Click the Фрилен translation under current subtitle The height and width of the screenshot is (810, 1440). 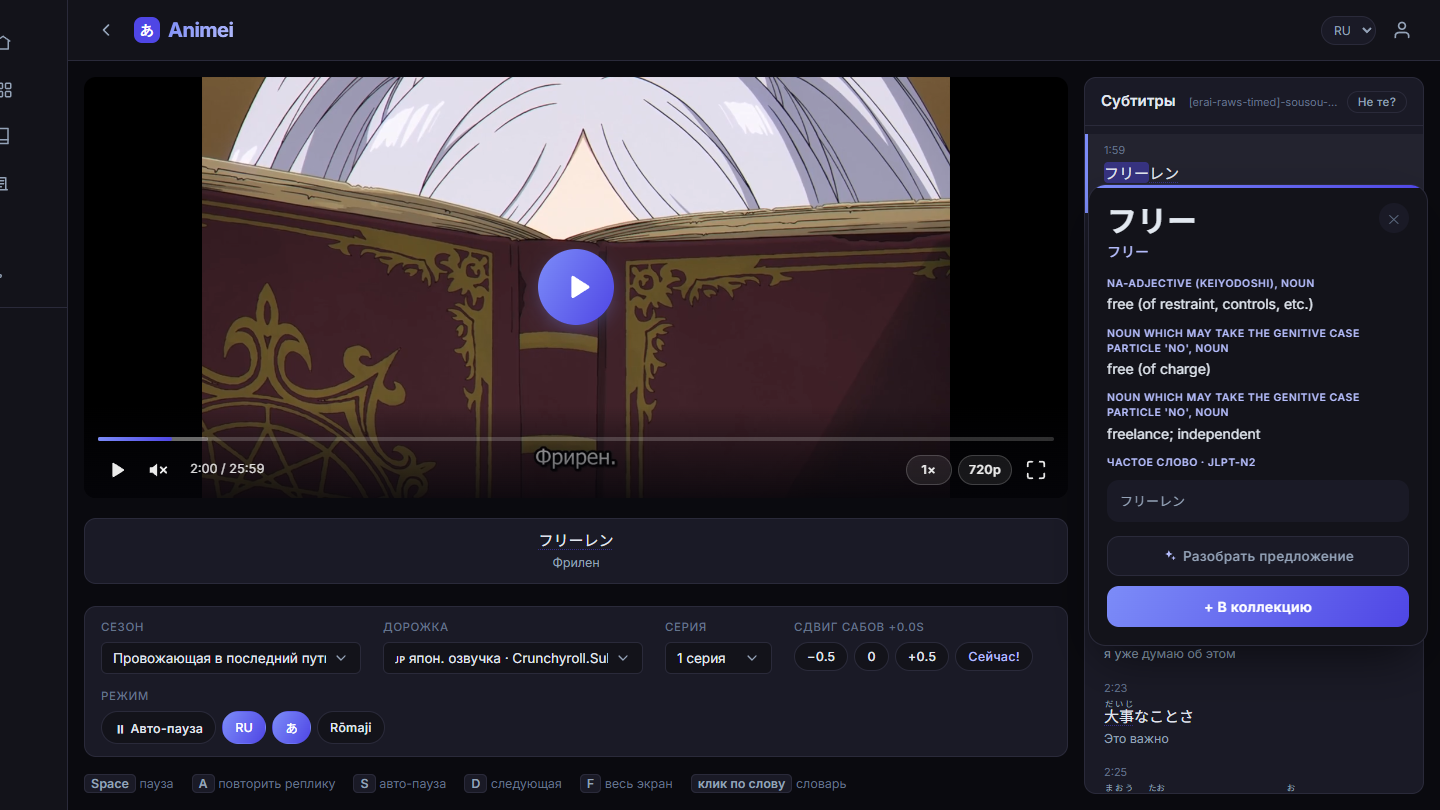[x=576, y=563]
